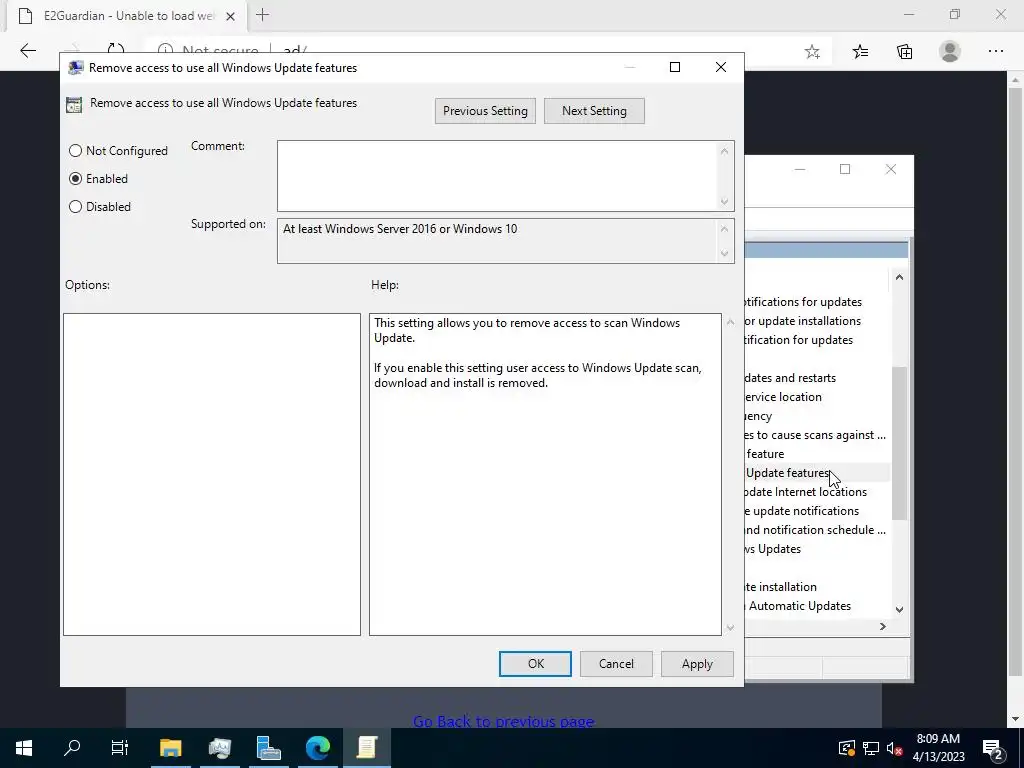The width and height of the screenshot is (1024, 768).
Task: Open Edge Settings and more menu
Action: pyautogui.click(x=996, y=52)
